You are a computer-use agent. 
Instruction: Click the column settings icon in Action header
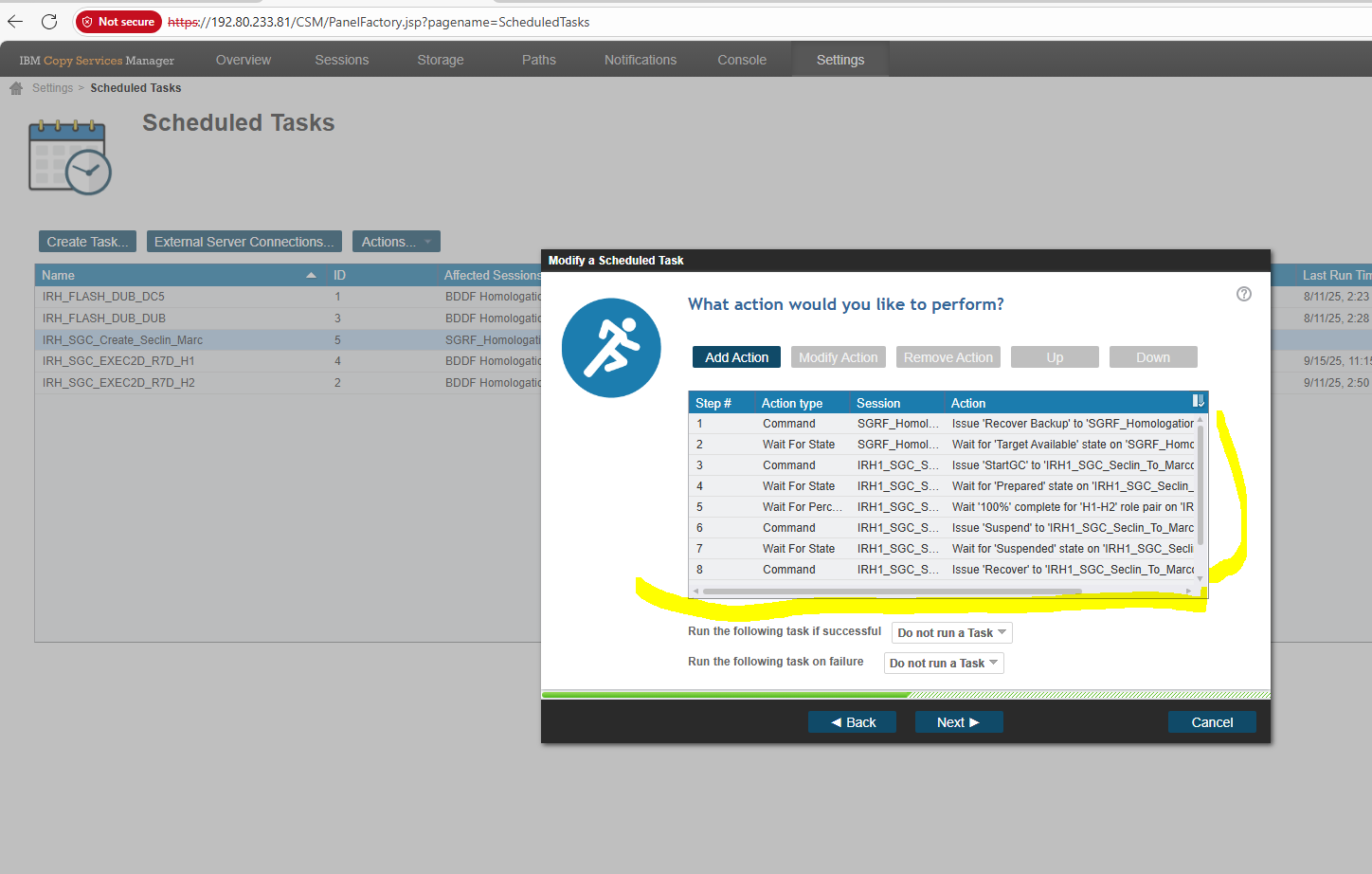[x=1198, y=402]
